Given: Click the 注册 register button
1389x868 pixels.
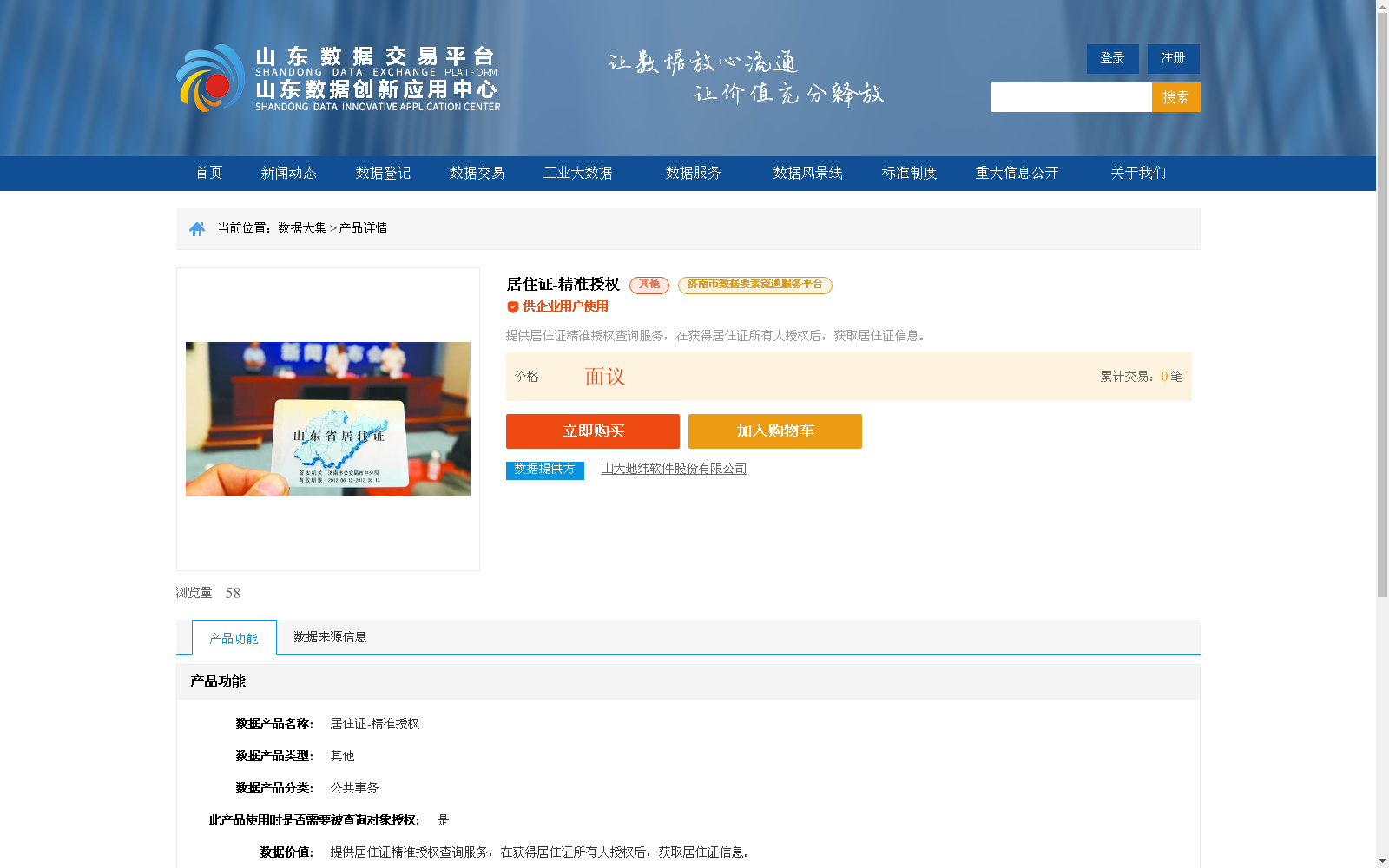Looking at the screenshot, I should point(1174,59).
